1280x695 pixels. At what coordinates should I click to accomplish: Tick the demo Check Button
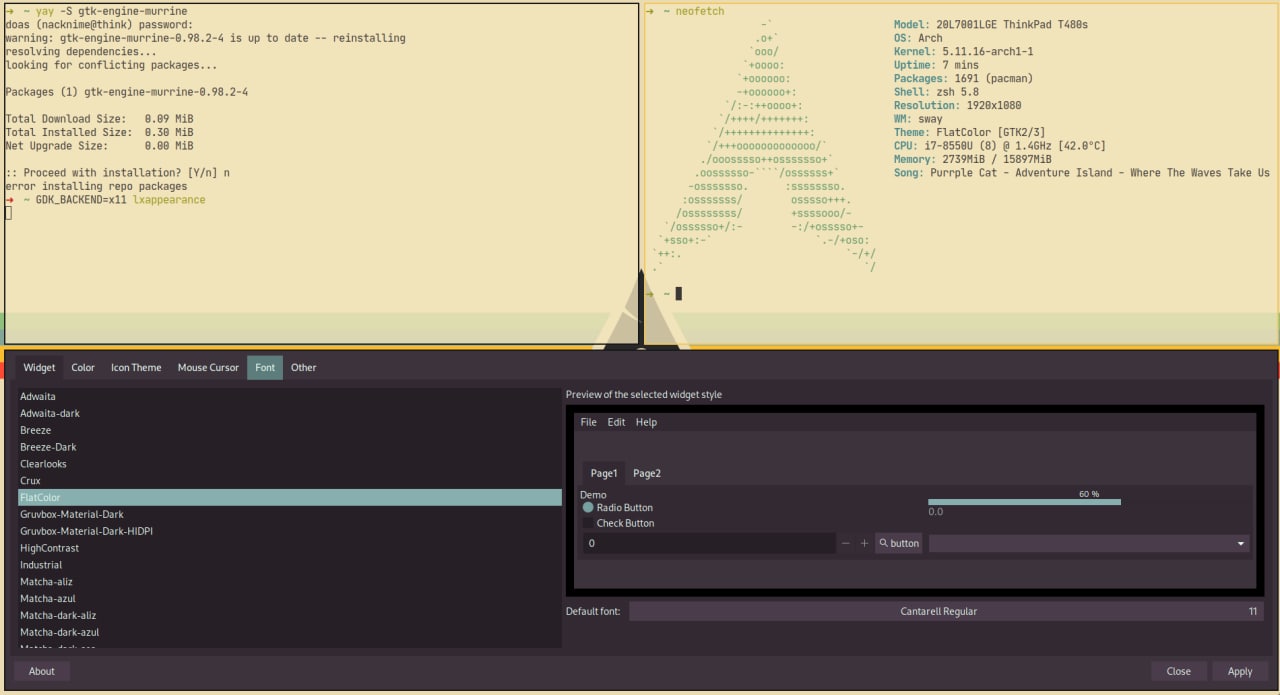618,523
